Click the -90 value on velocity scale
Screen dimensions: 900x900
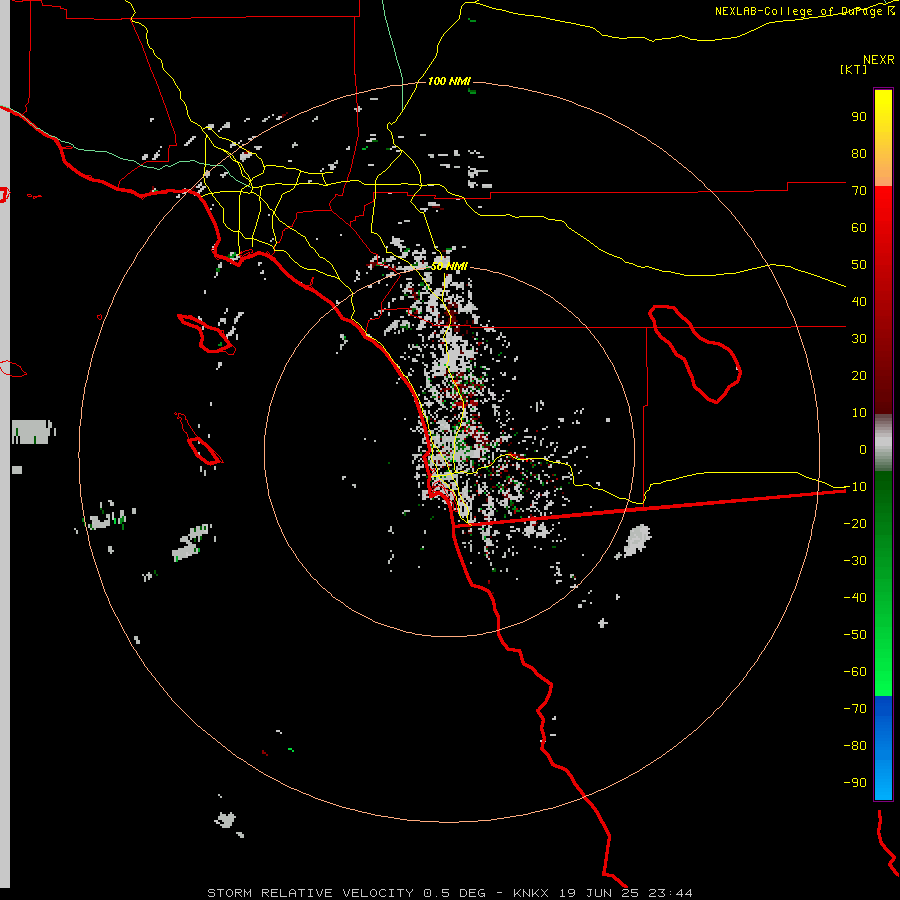(855, 782)
